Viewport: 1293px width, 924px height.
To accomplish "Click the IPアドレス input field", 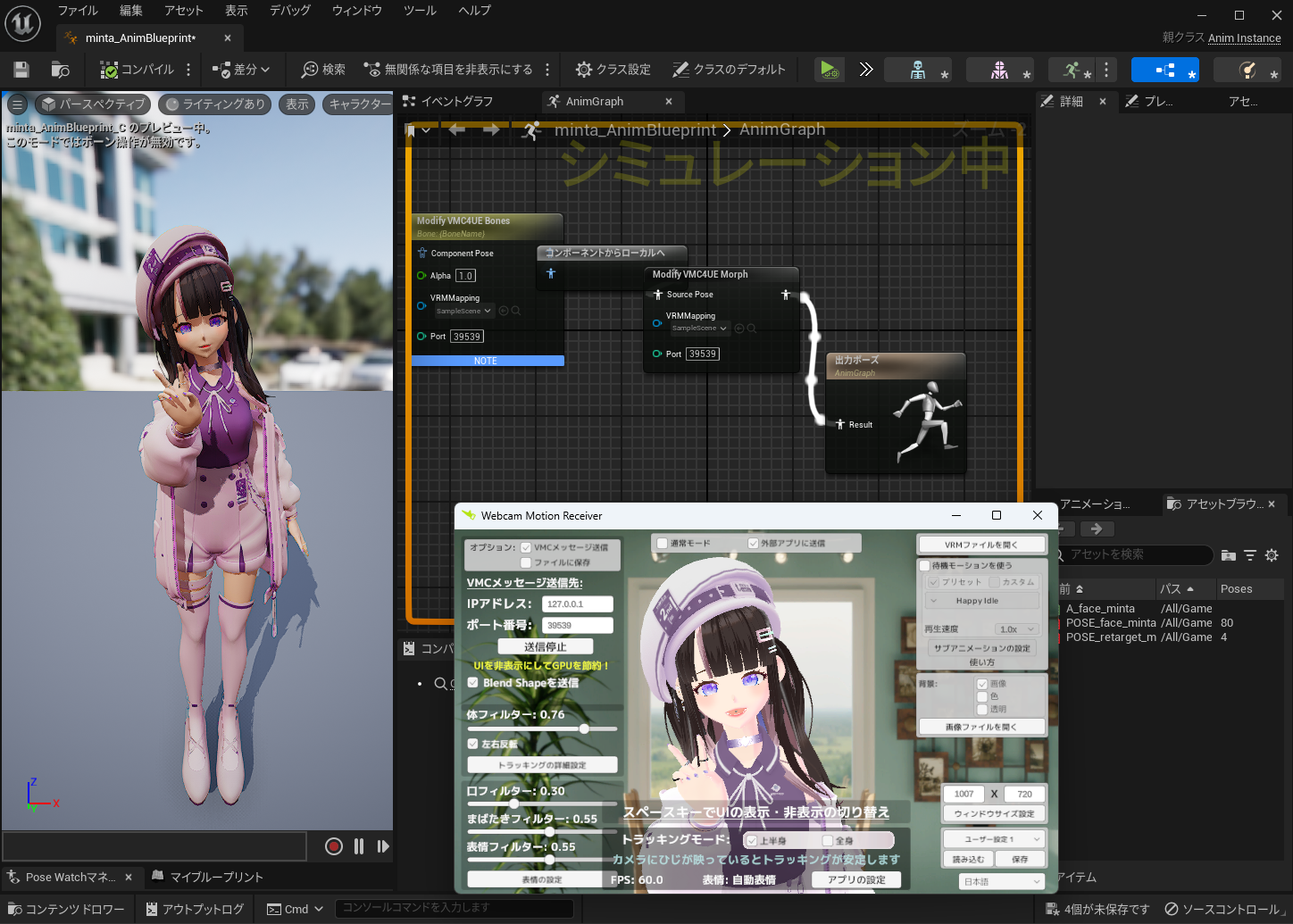I will click(x=578, y=604).
